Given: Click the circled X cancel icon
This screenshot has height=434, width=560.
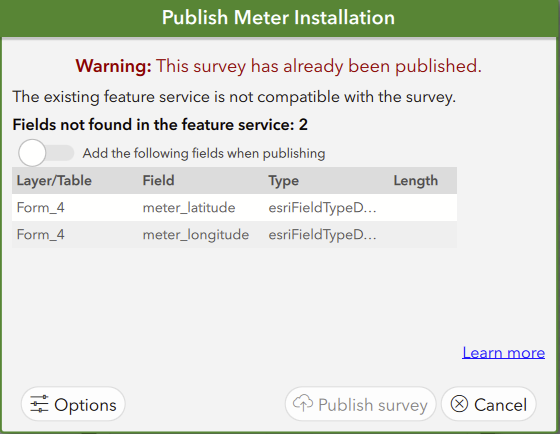Looking at the screenshot, I should (459, 404).
